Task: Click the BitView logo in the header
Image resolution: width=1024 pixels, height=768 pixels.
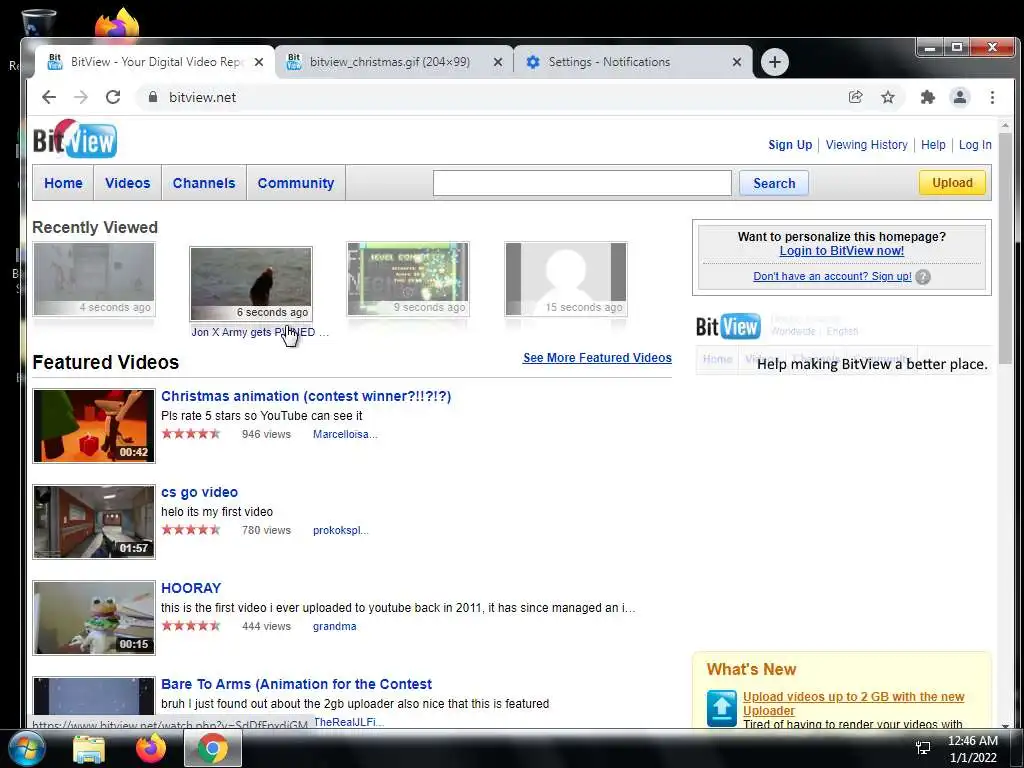Action: coord(75,139)
